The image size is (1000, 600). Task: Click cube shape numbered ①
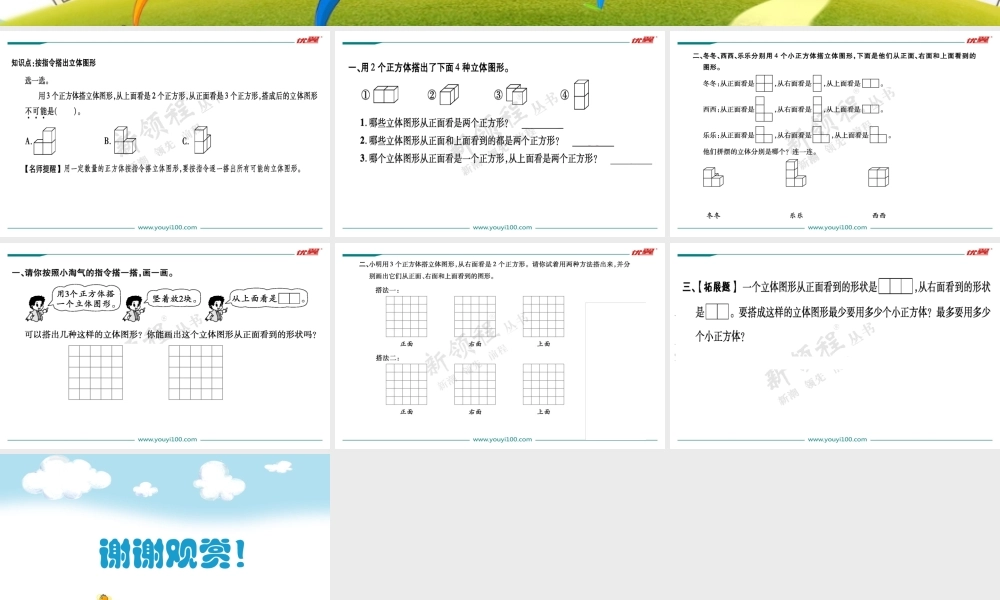click(385, 95)
